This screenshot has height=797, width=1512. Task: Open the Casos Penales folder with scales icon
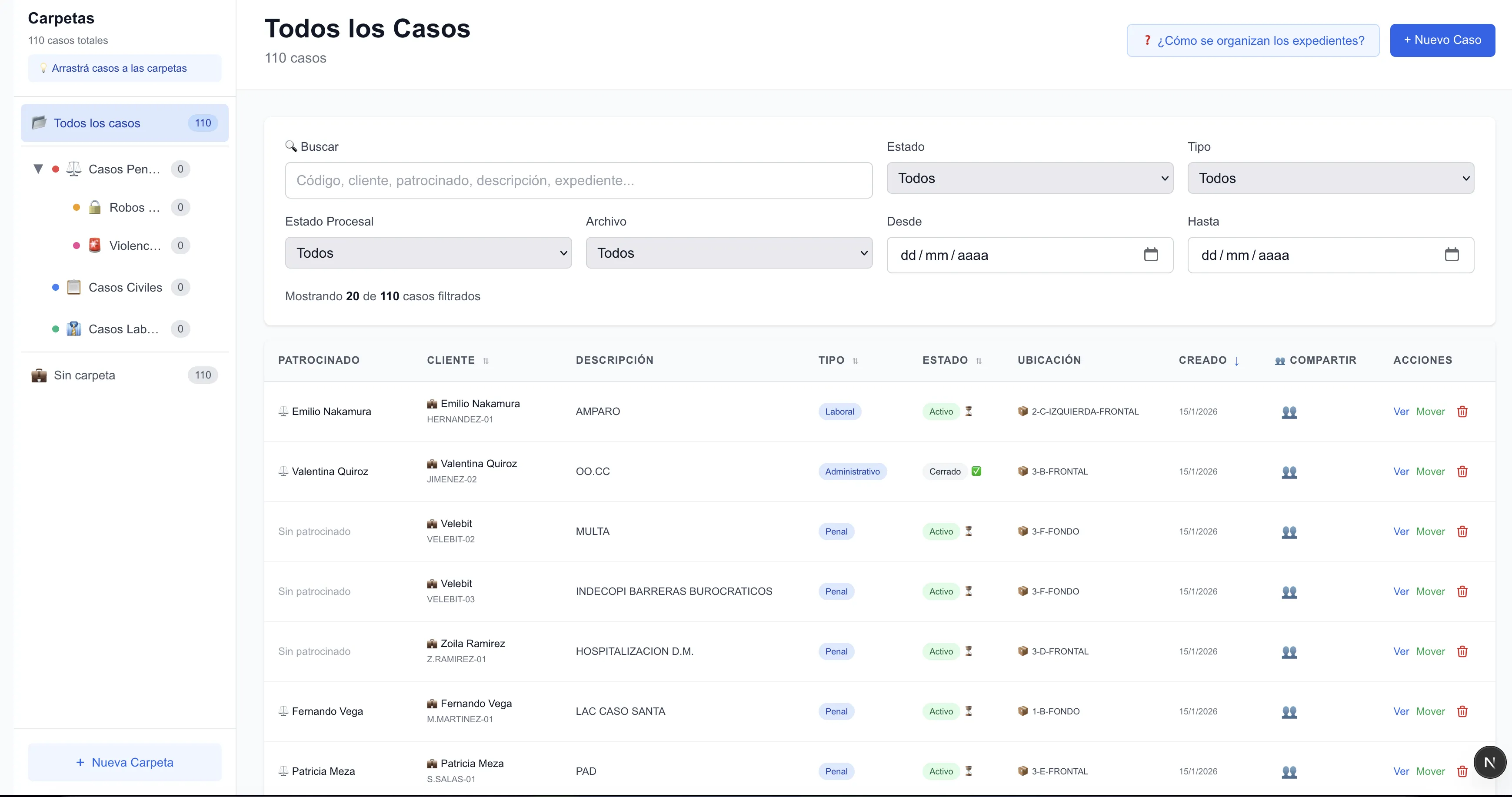coord(74,169)
